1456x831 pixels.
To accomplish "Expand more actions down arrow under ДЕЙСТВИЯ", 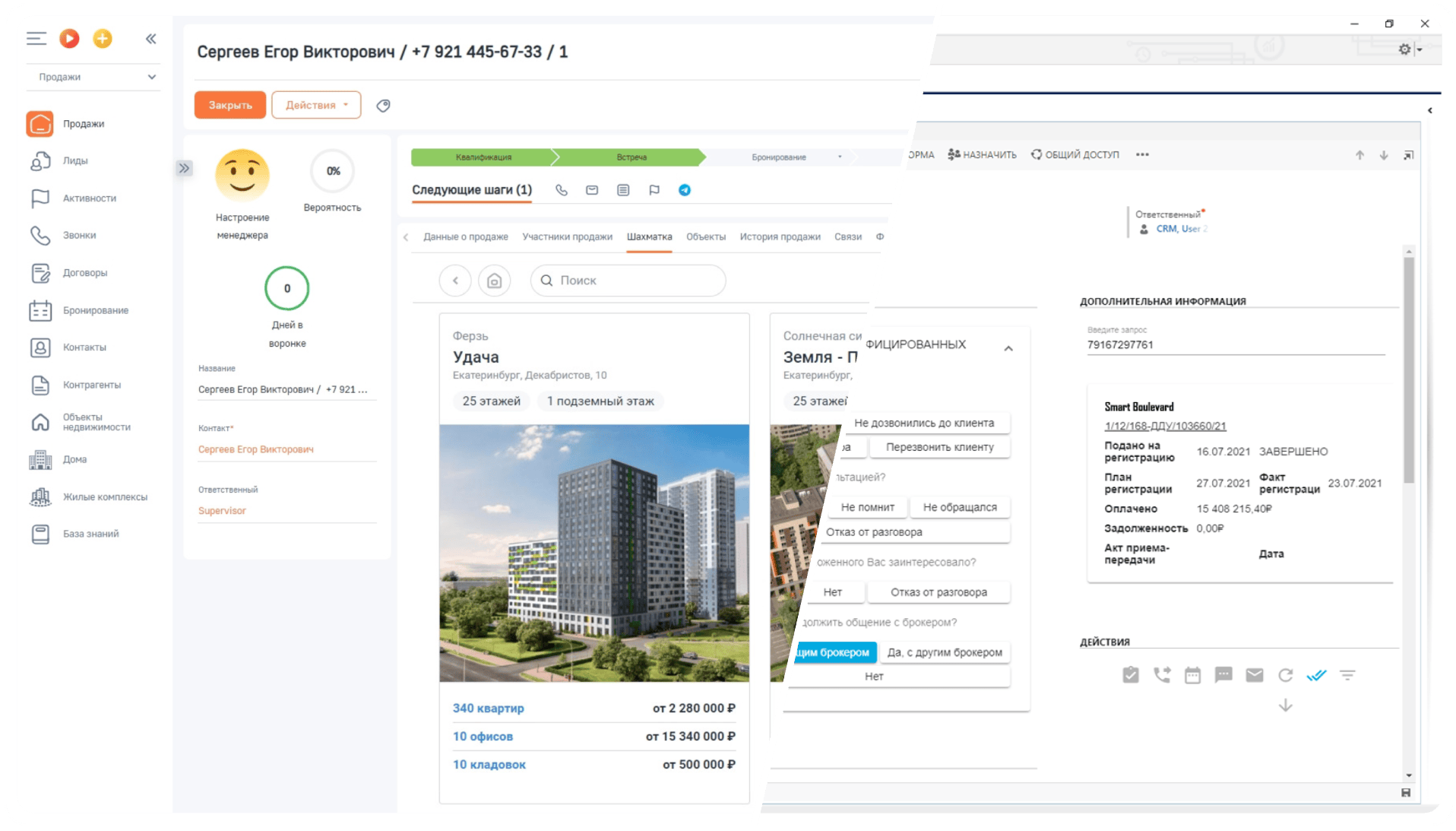I will point(1286,706).
